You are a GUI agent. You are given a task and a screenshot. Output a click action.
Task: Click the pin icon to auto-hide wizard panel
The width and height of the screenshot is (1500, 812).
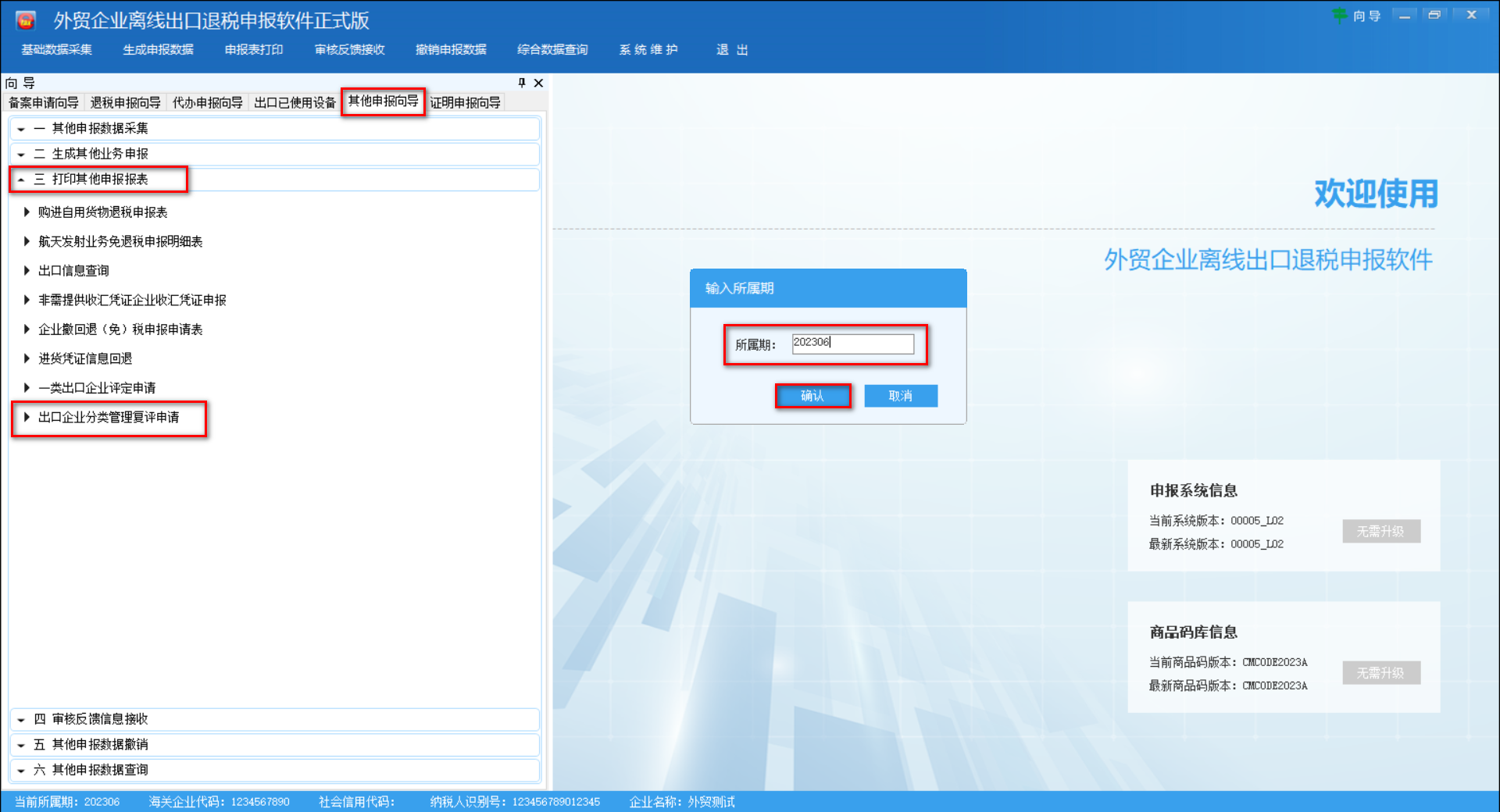coord(521,83)
